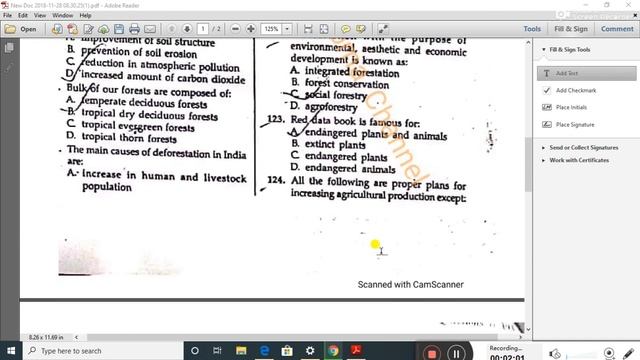Viewport: 640px width, 360px height.
Task: Open Settings gear from the taskbar
Action: [310, 351]
